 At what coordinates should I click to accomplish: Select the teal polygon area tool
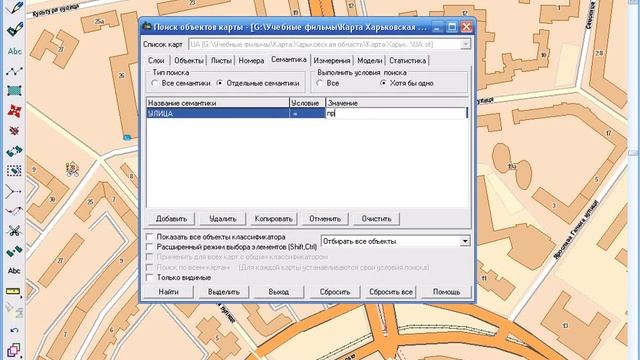14,91
